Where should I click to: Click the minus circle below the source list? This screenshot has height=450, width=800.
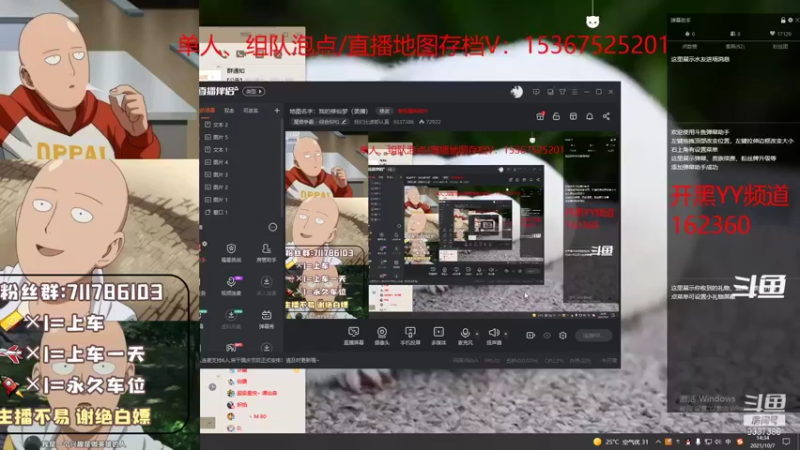click(x=273, y=227)
